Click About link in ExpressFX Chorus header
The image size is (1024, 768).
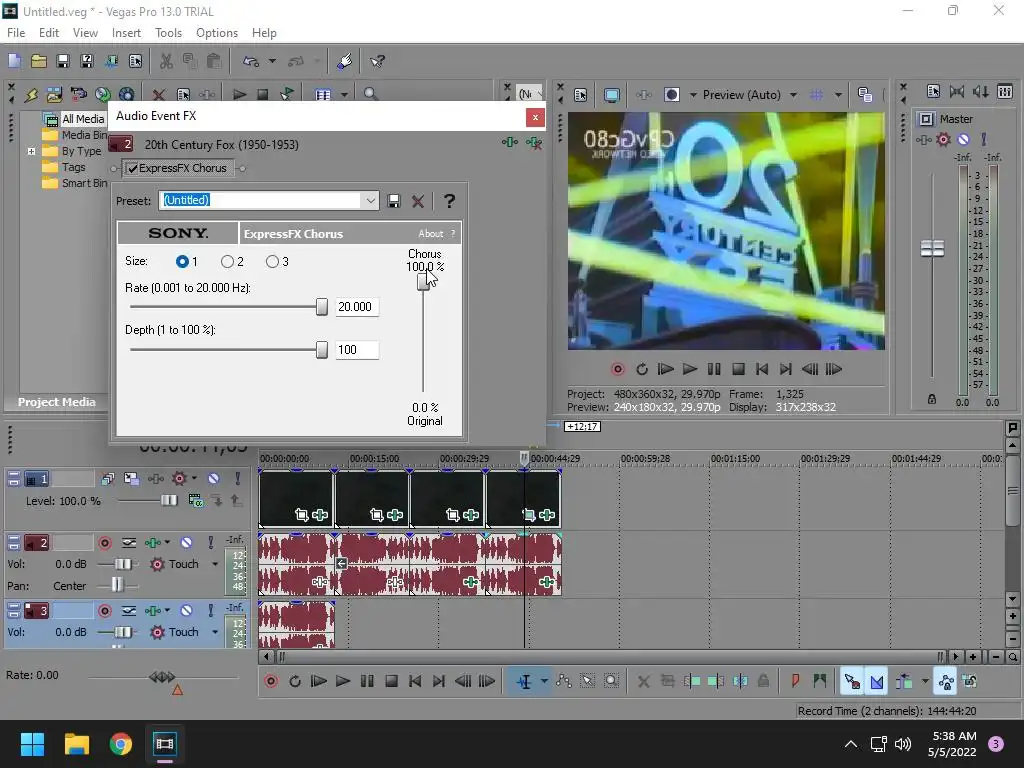click(x=430, y=234)
